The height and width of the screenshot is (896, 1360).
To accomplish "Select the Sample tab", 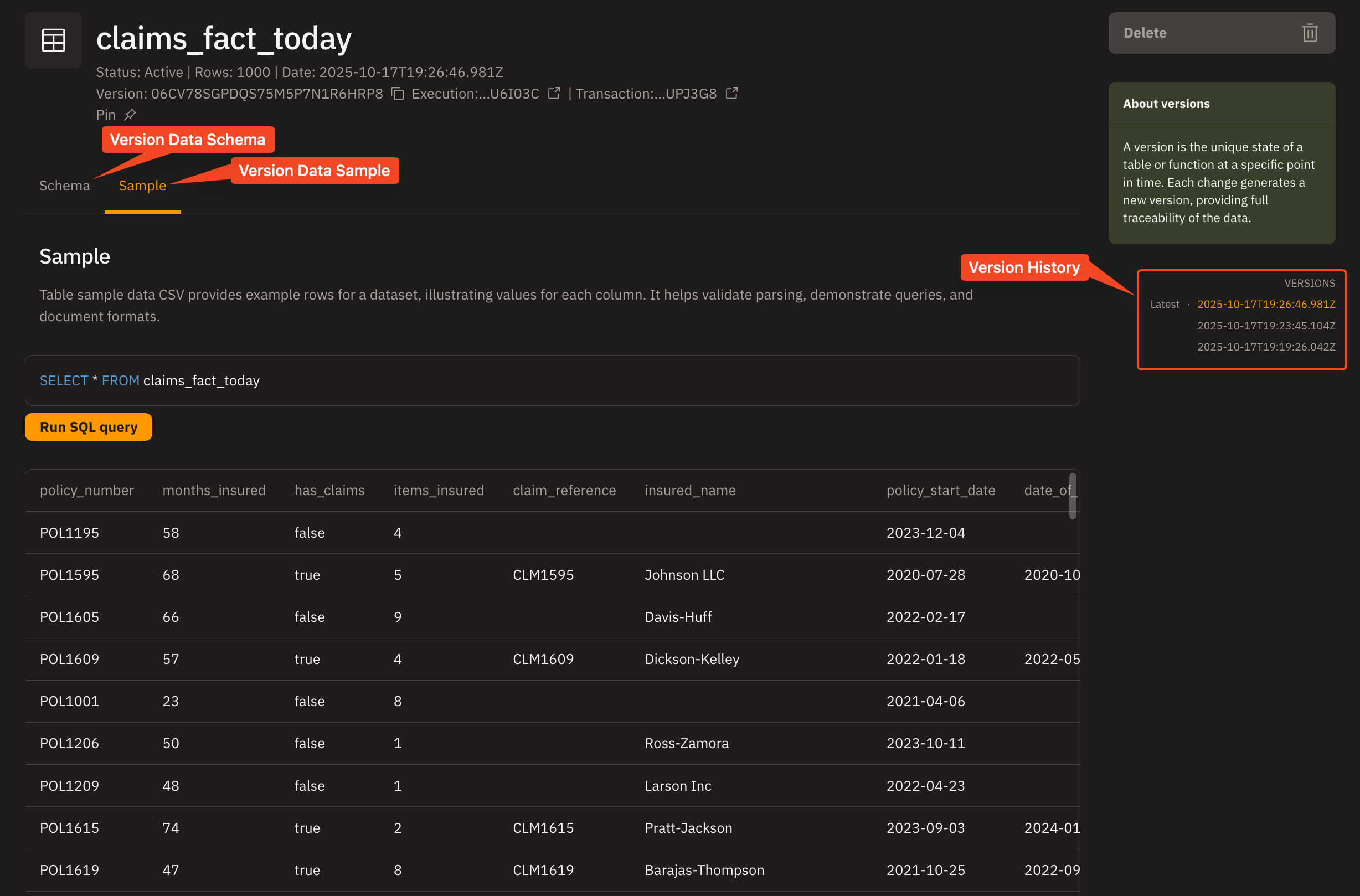I will click(x=142, y=186).
